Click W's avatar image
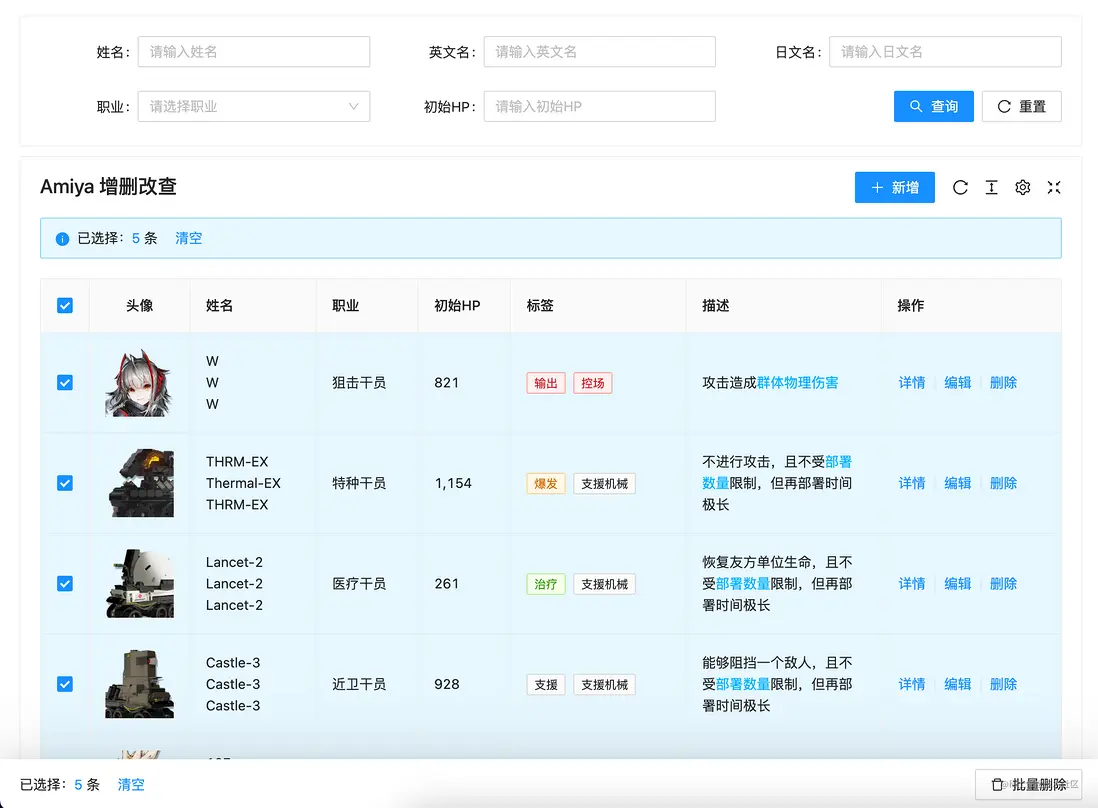Viewport: 1098px width, 808px height. point(139,383)
